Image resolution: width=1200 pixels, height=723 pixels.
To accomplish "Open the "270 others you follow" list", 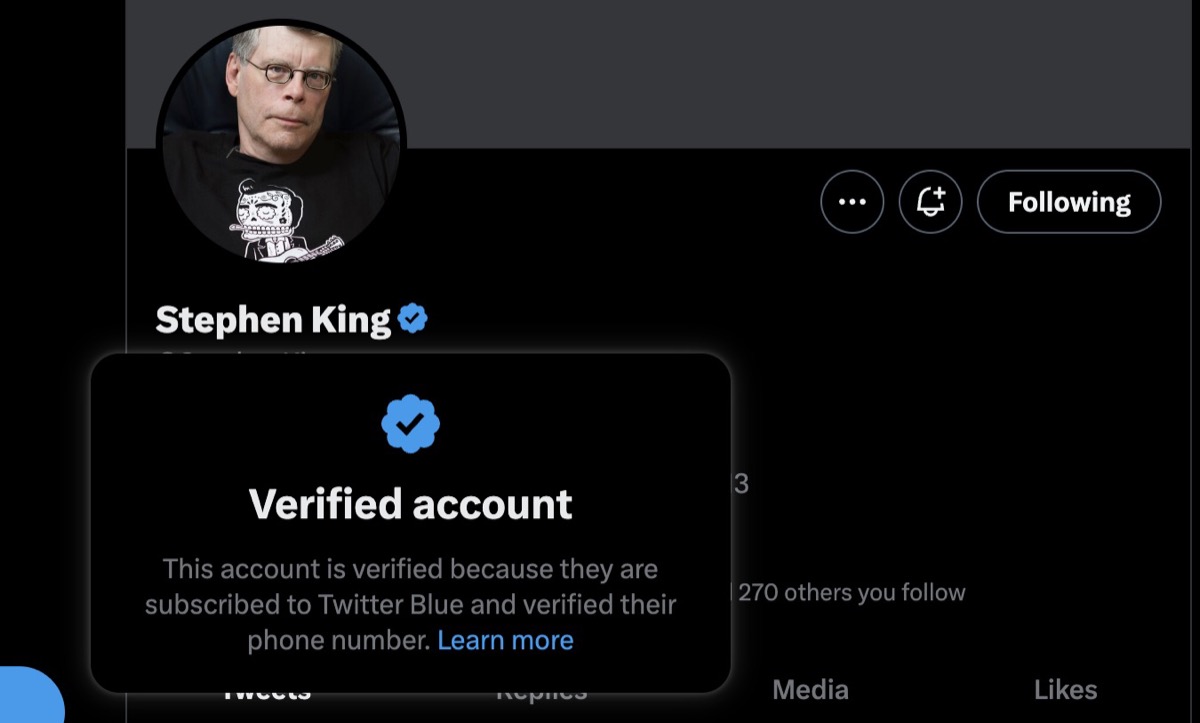I will tap(852, 592).
